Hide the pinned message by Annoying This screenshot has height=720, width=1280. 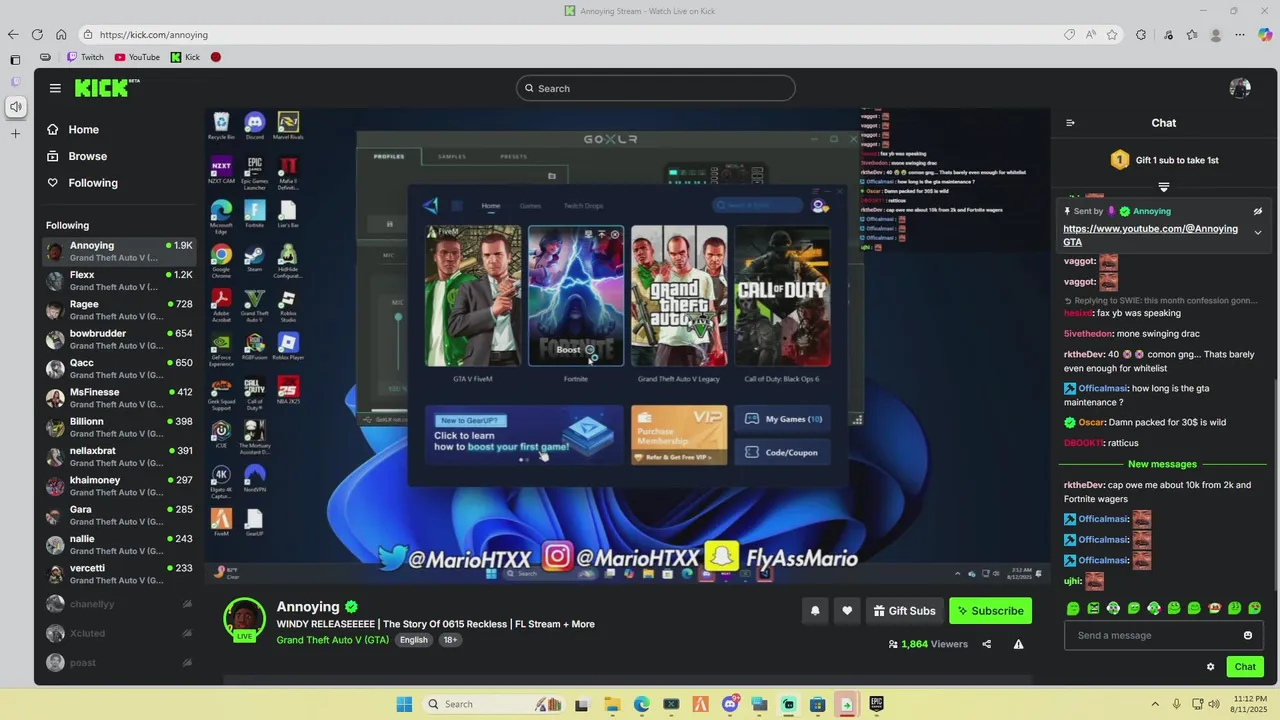pyautogui.click(x=1258, y=211)
